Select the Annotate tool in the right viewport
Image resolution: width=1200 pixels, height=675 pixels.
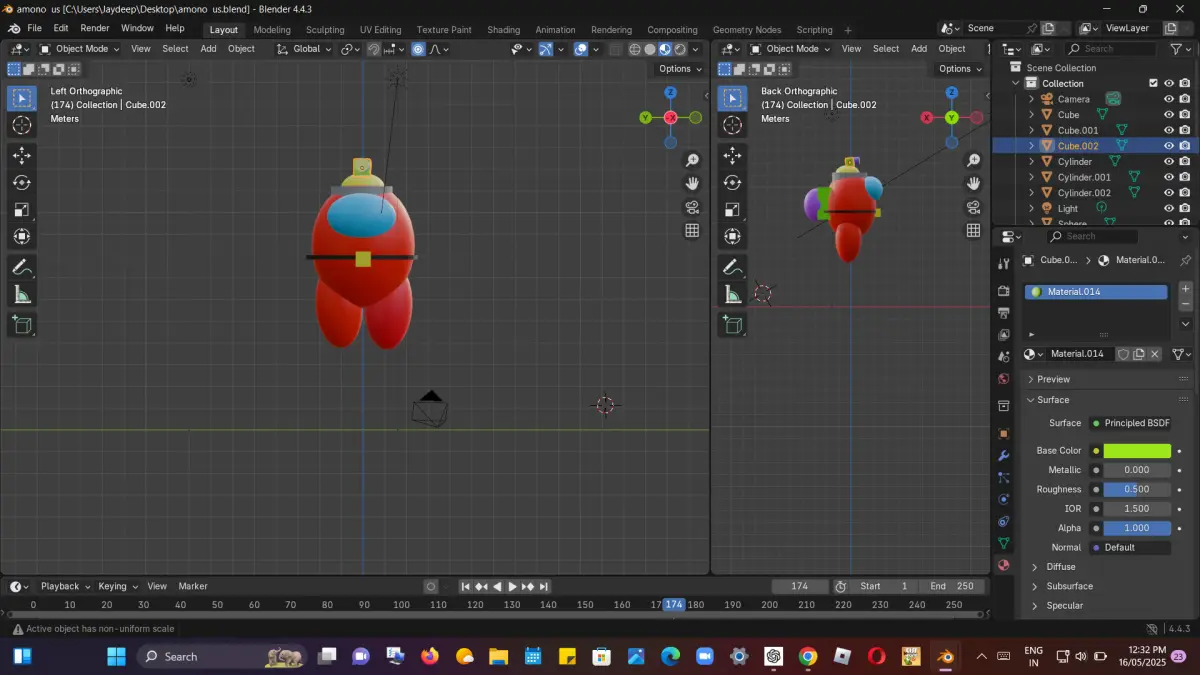click(732, 267)
